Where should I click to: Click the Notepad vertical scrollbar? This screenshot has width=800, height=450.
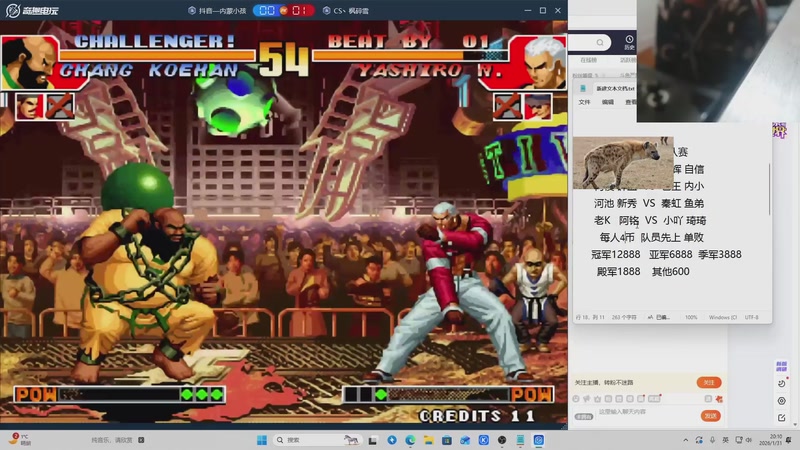point(769,189)
